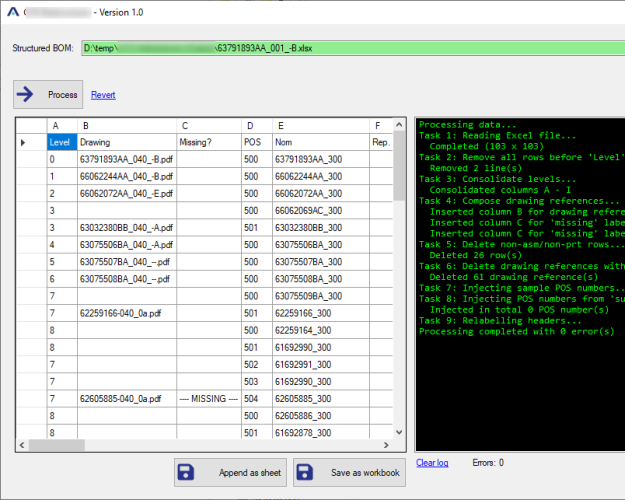Click the row selector arrow at the first row
The width and height of the screenshot is (625, 500).
24,142
